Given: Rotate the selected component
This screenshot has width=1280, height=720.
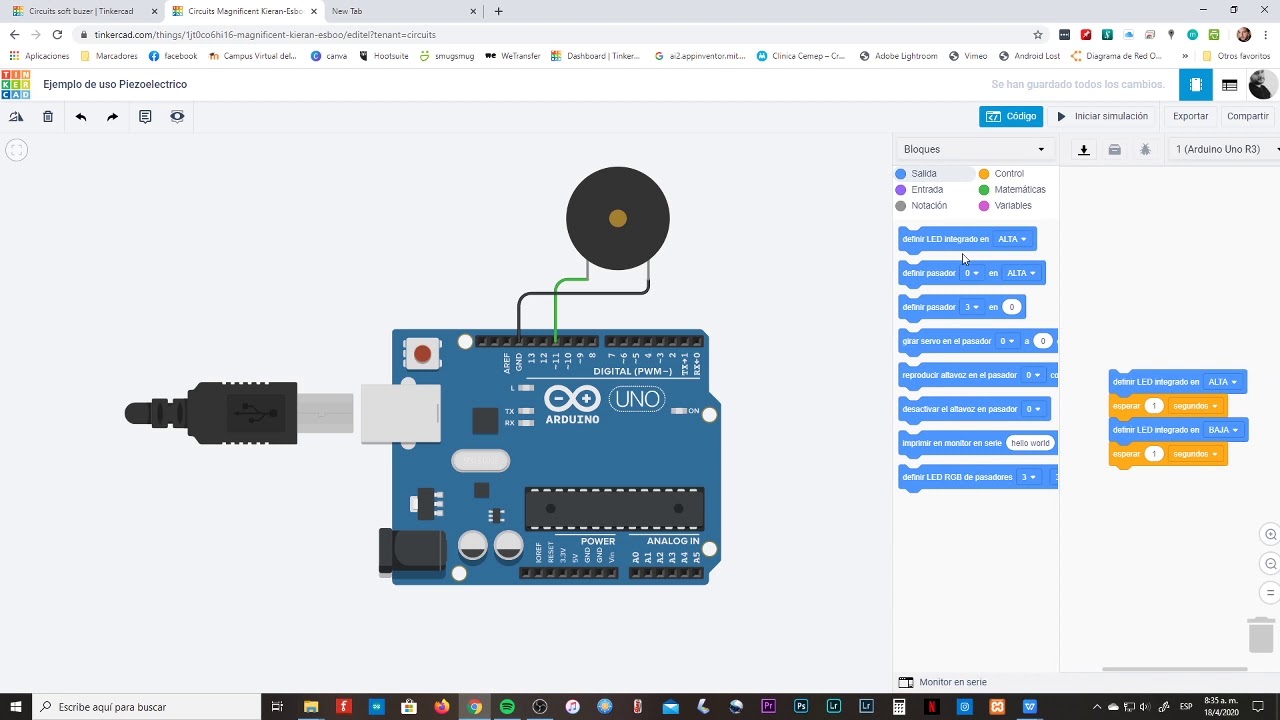Looking at the screenshot, I should coord(16,117).
